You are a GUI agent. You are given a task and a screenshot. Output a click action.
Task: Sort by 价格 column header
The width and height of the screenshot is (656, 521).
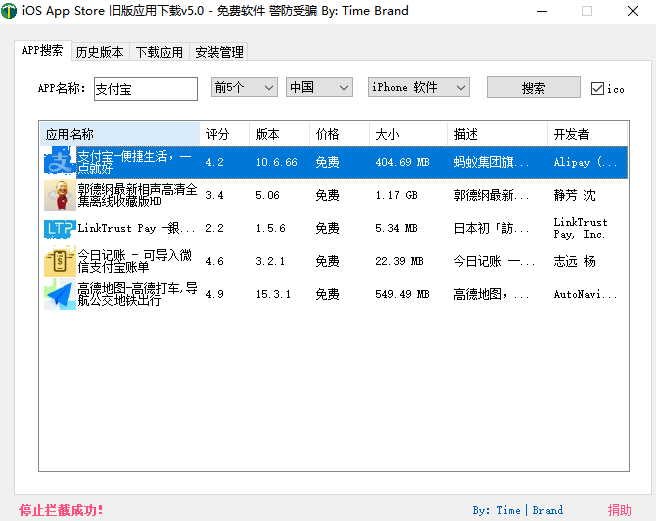click(339, 134)
